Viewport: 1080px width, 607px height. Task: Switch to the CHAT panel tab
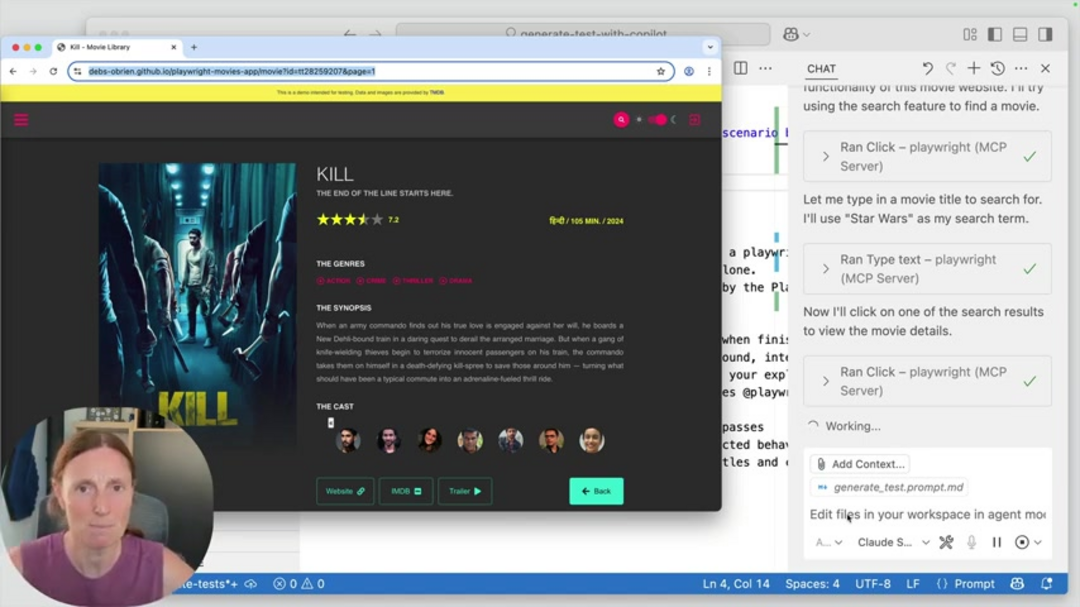click(x=821, y=69)
